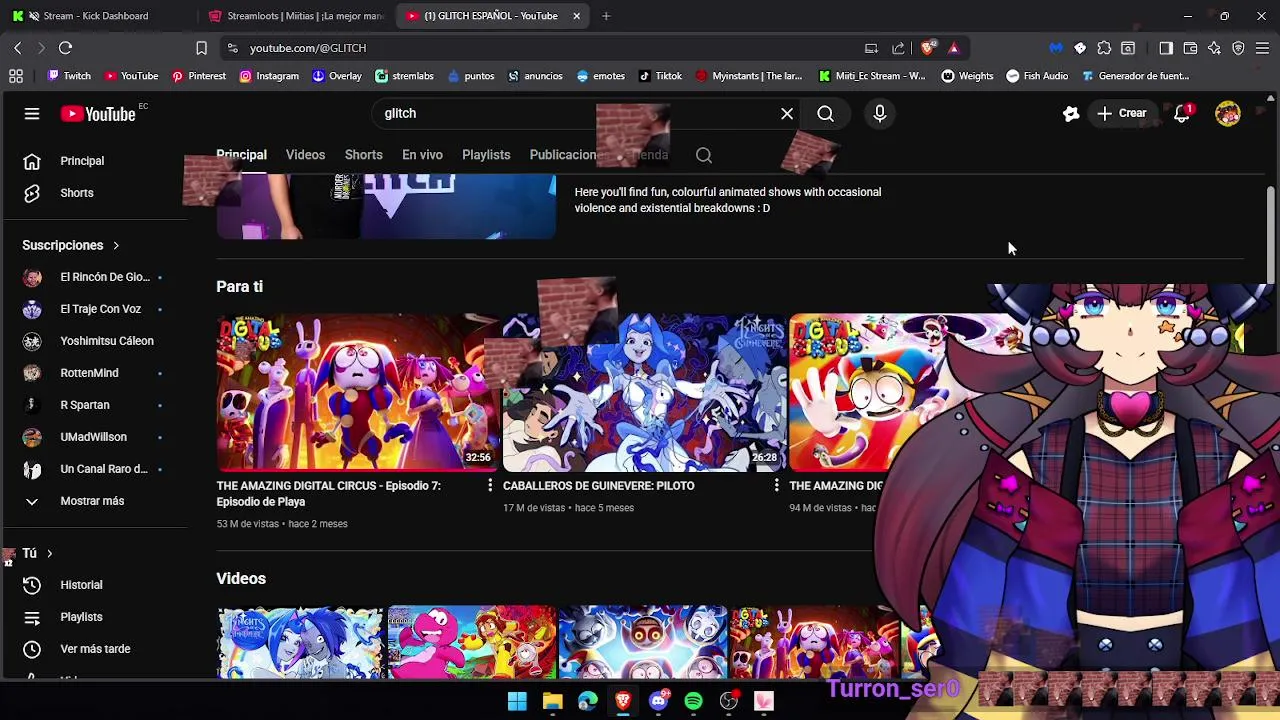1280x720 pixels.
Task: Select the Principal channel tab
Action: [x=241, y=155]
